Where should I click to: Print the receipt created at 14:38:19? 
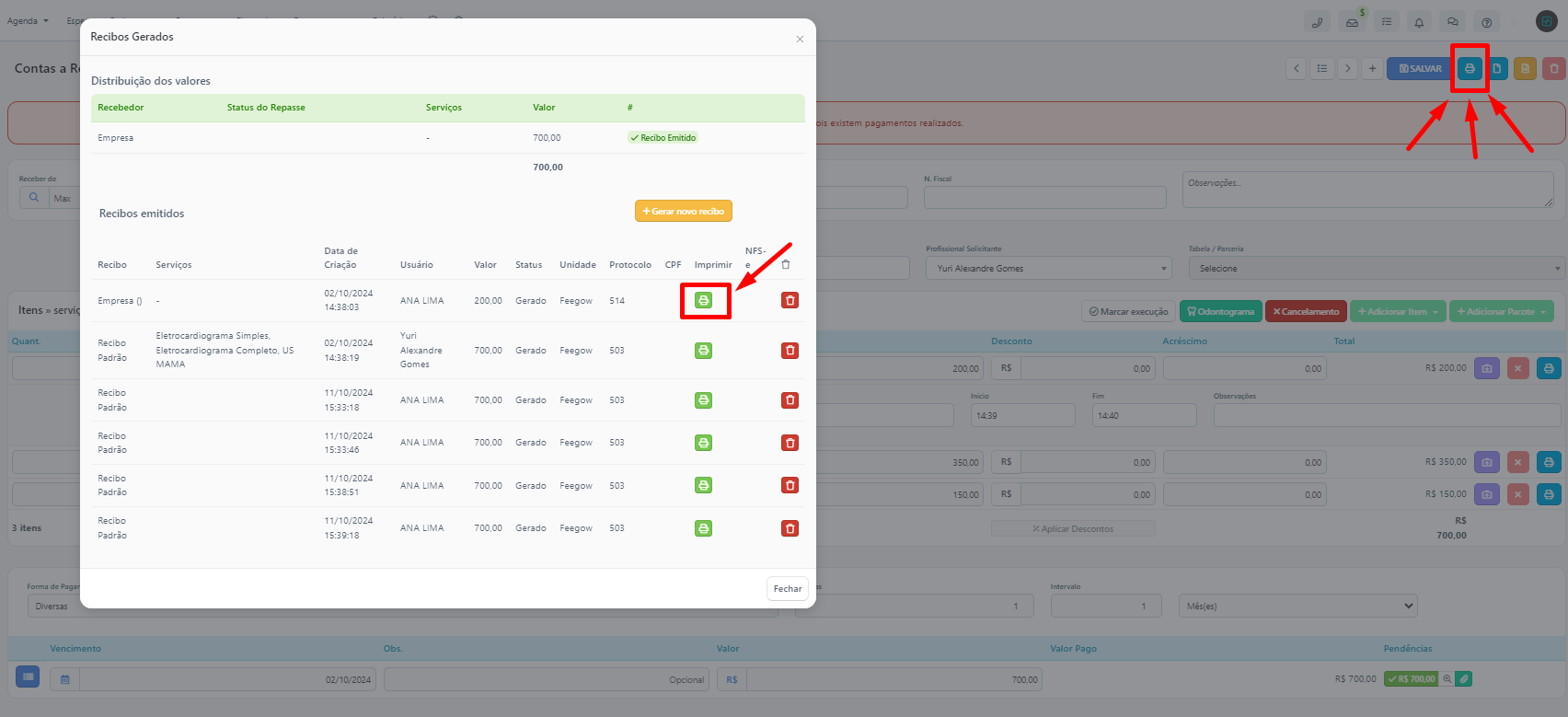tap(703, 351)
